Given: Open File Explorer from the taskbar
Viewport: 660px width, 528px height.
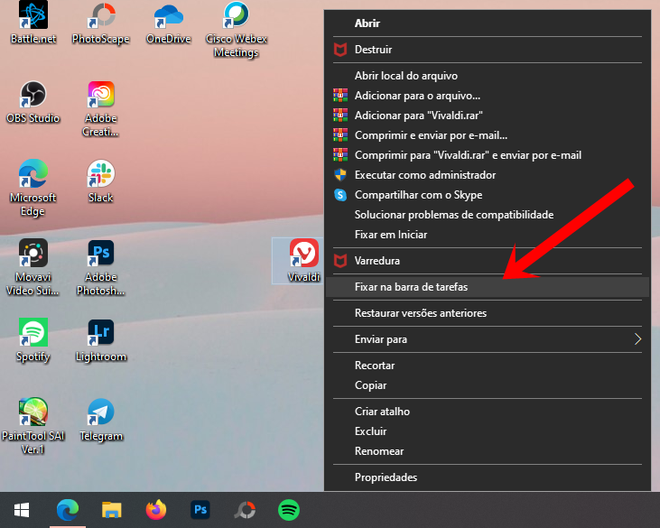Looking at the screenshot, I should click(112, 510).
